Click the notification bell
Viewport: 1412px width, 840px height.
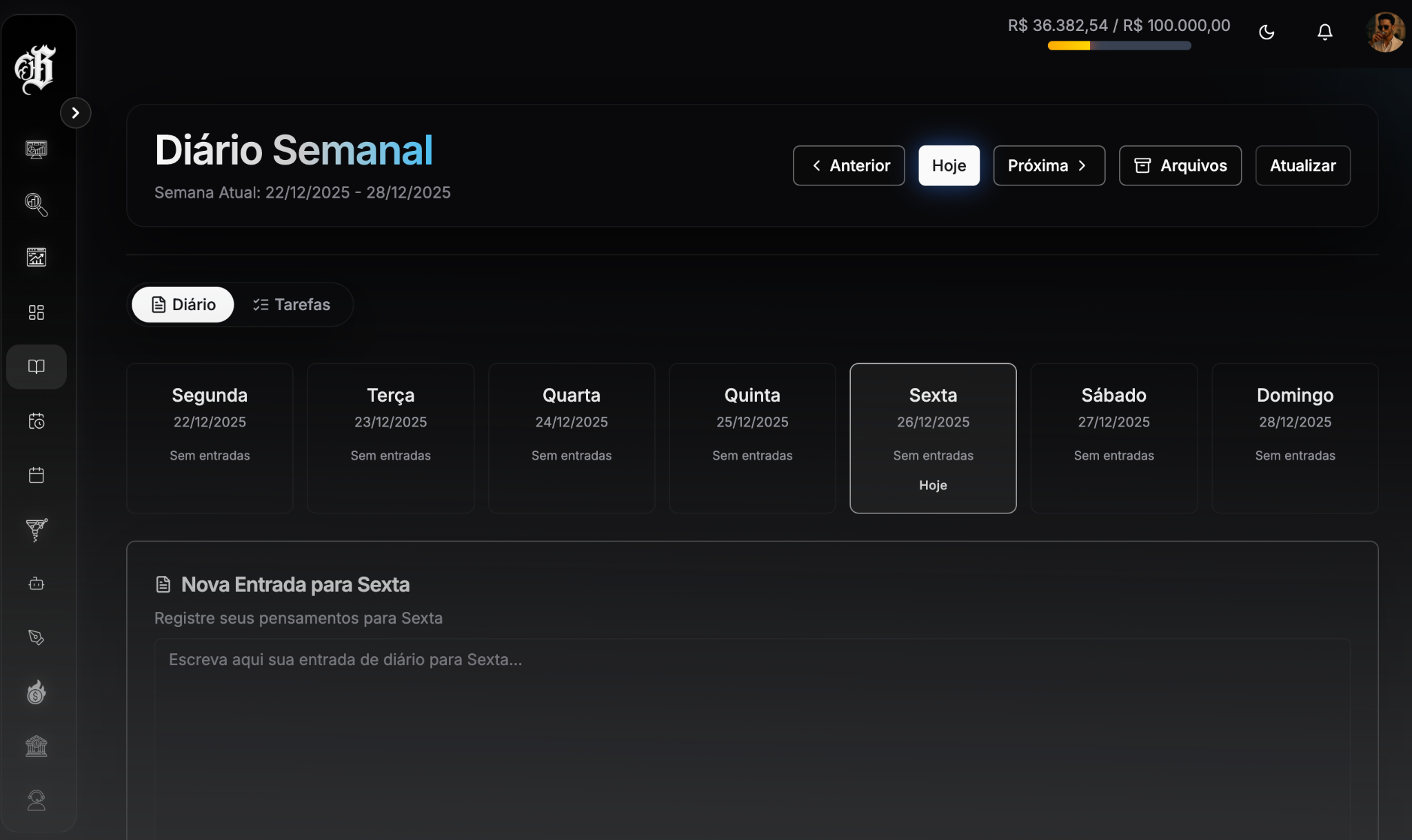pyautogui.click(x=1324, y=32)
